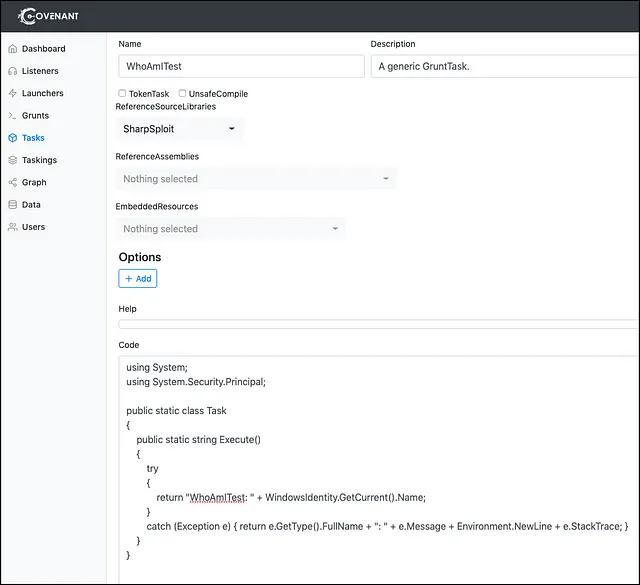Open the ReferenceAssemblies dropdown

click(x=256, y=179)
